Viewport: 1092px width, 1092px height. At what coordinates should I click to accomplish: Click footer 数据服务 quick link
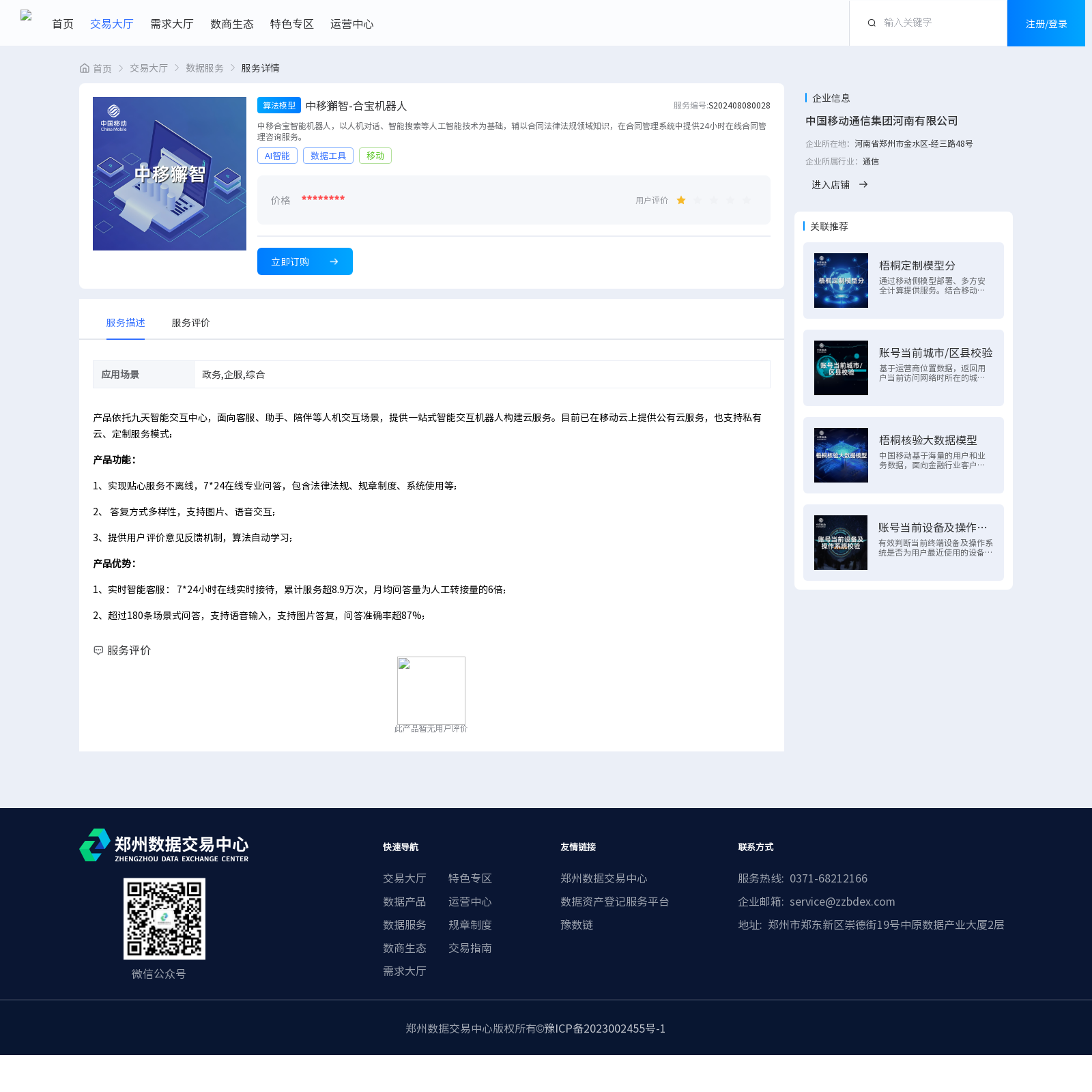tap(405, 925)
